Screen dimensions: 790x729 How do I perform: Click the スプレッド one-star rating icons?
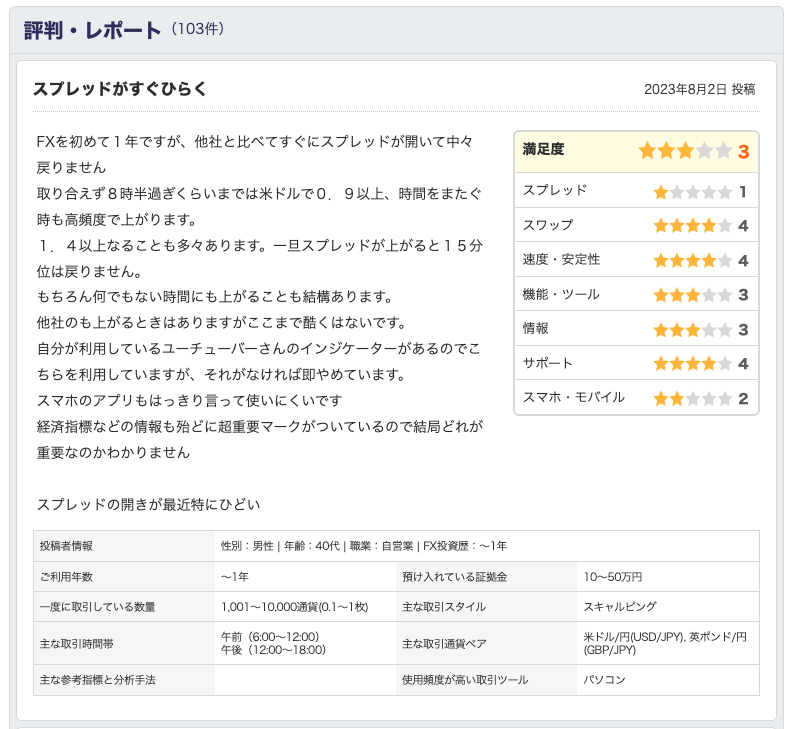click(693, 192)
